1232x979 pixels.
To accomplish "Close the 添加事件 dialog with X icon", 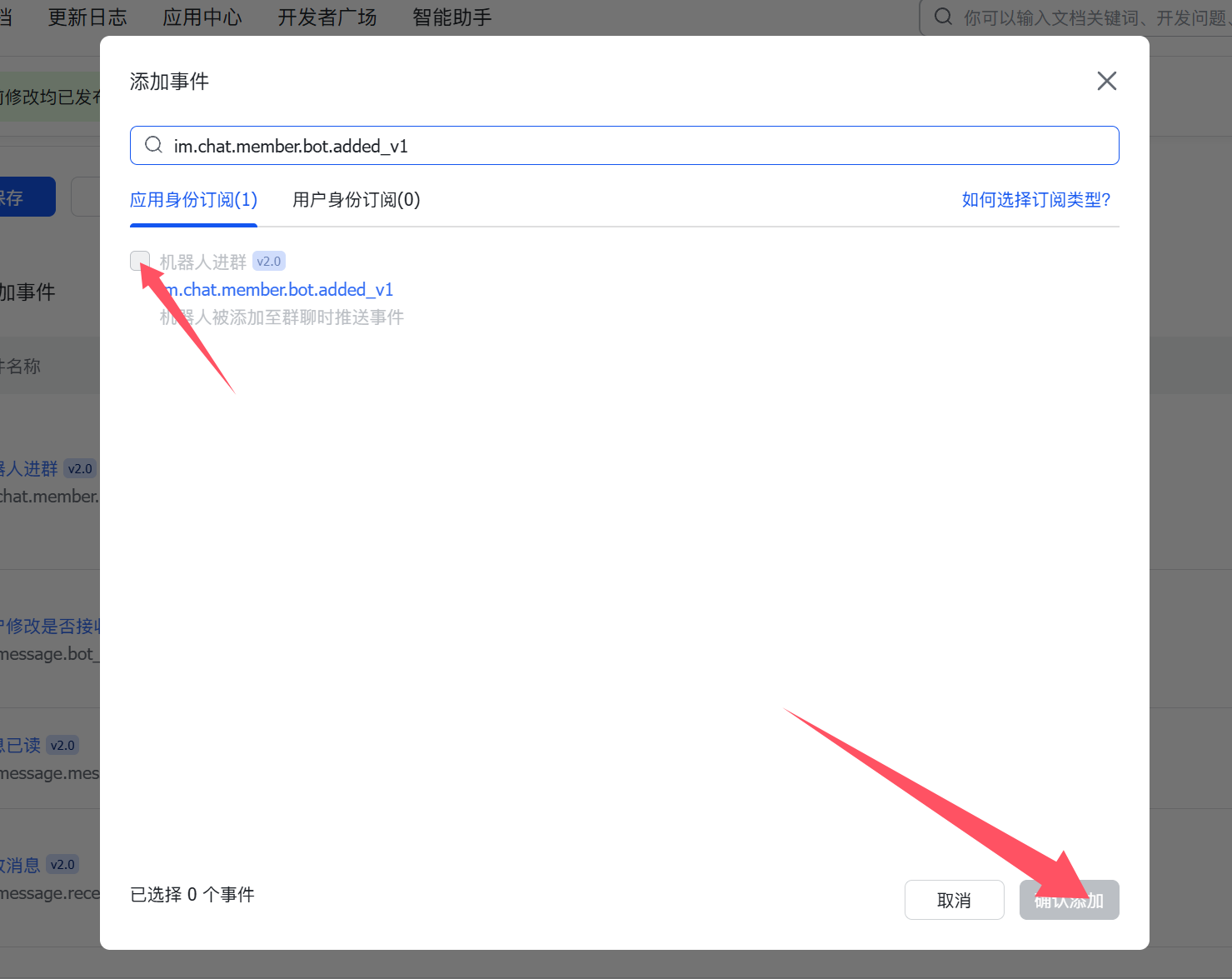I will (x=1106, y=81).
